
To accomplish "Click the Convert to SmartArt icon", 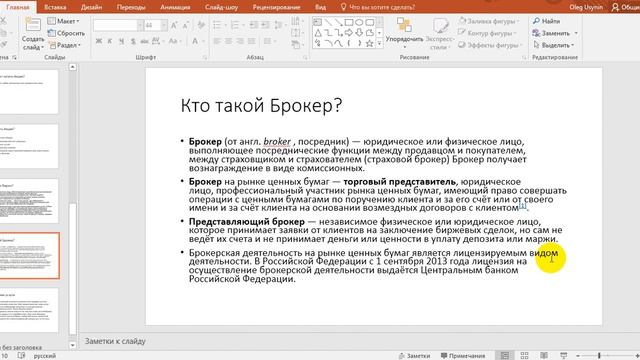I will coord(297,44).
